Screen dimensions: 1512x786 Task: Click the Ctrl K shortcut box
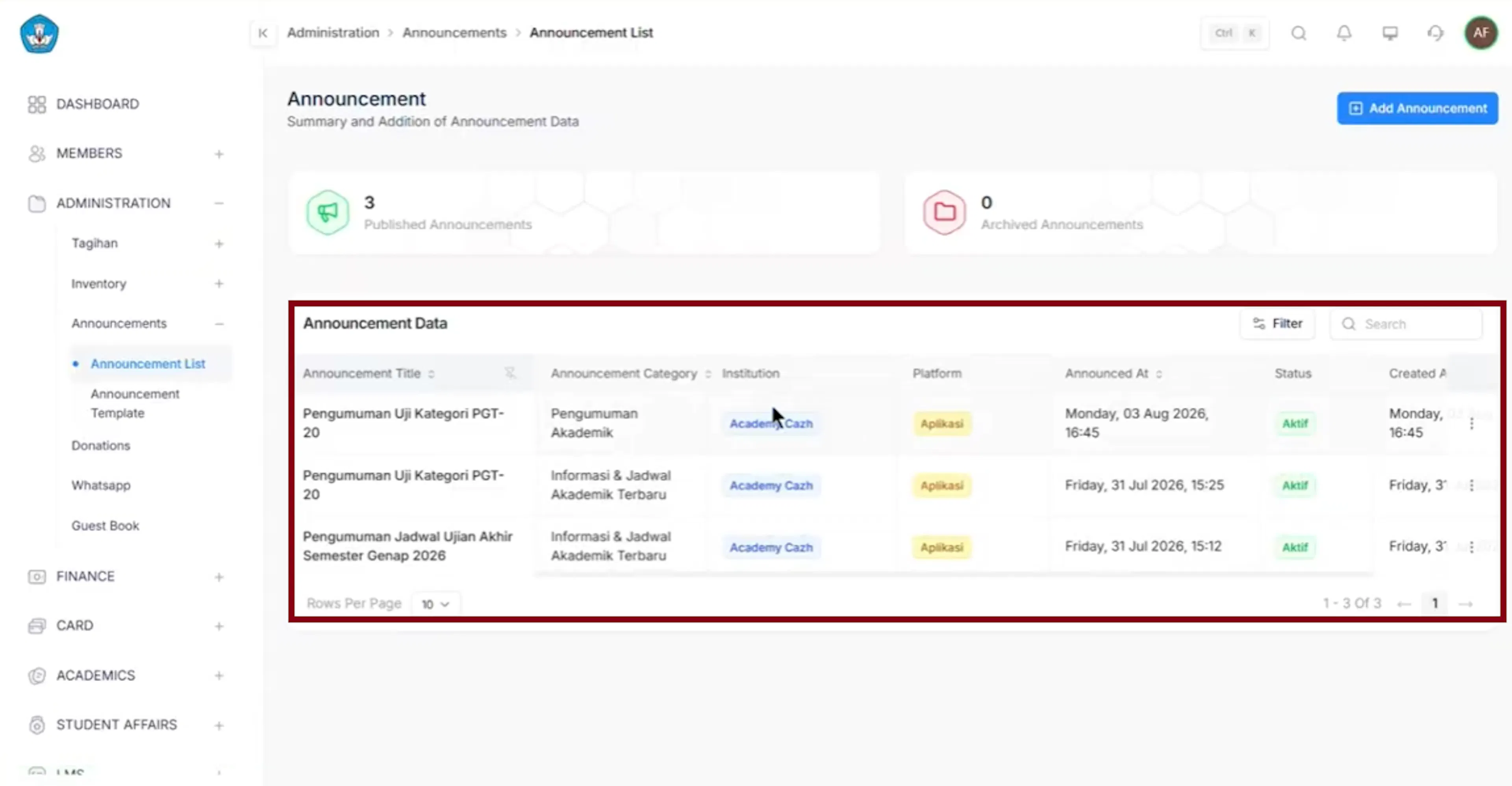point(1235,33)
